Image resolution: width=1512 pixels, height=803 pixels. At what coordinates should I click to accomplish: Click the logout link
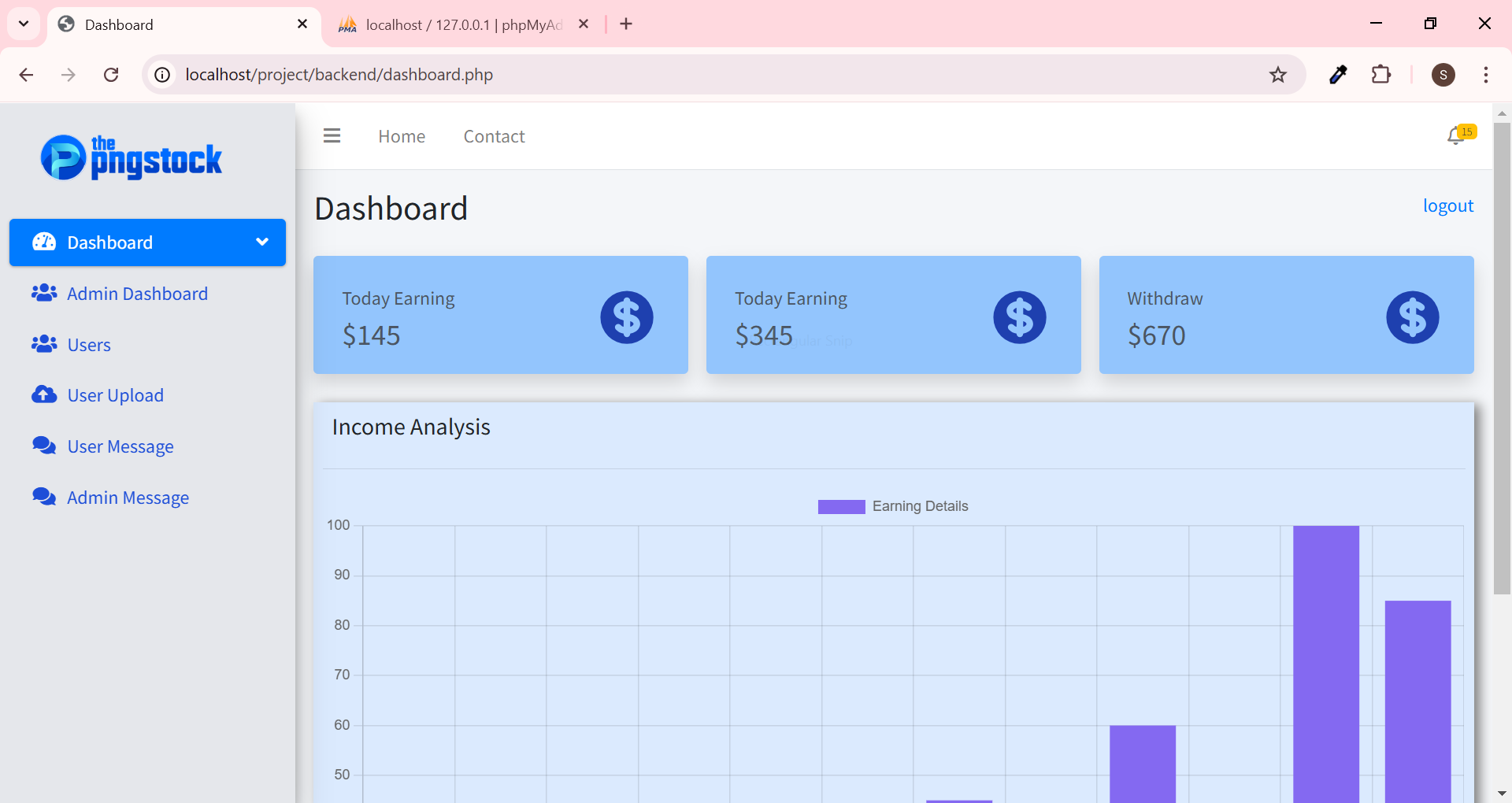pyautogui.click(x=1448, y=205)
